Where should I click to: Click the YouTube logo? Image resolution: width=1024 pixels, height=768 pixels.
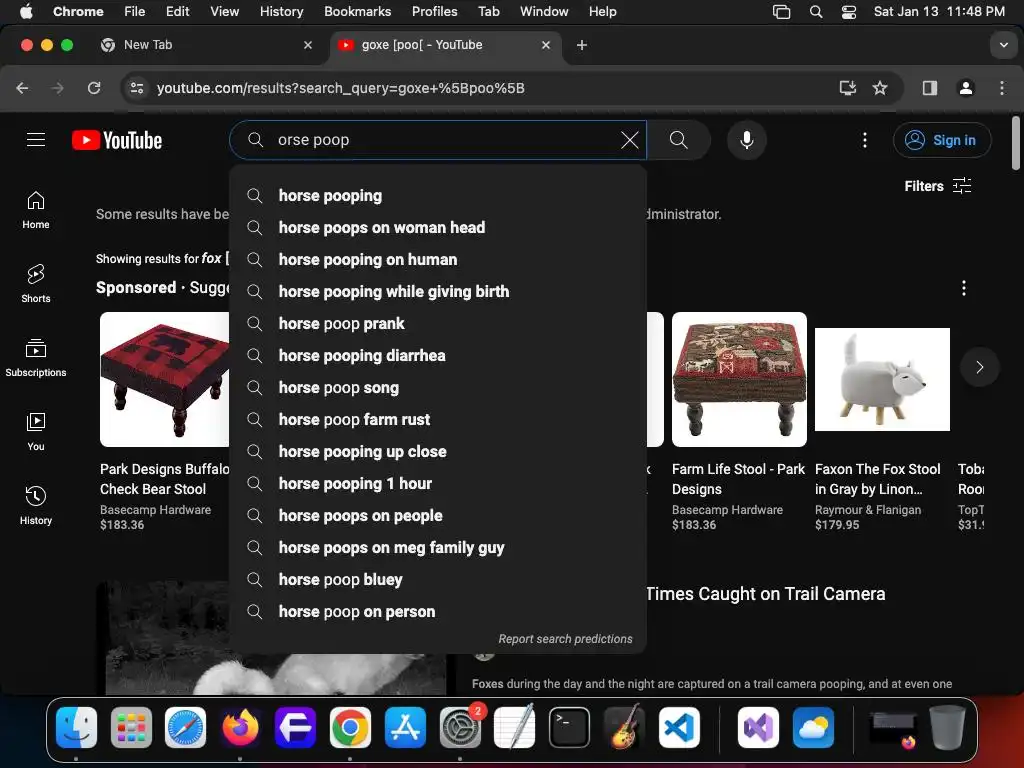(117, 140)
